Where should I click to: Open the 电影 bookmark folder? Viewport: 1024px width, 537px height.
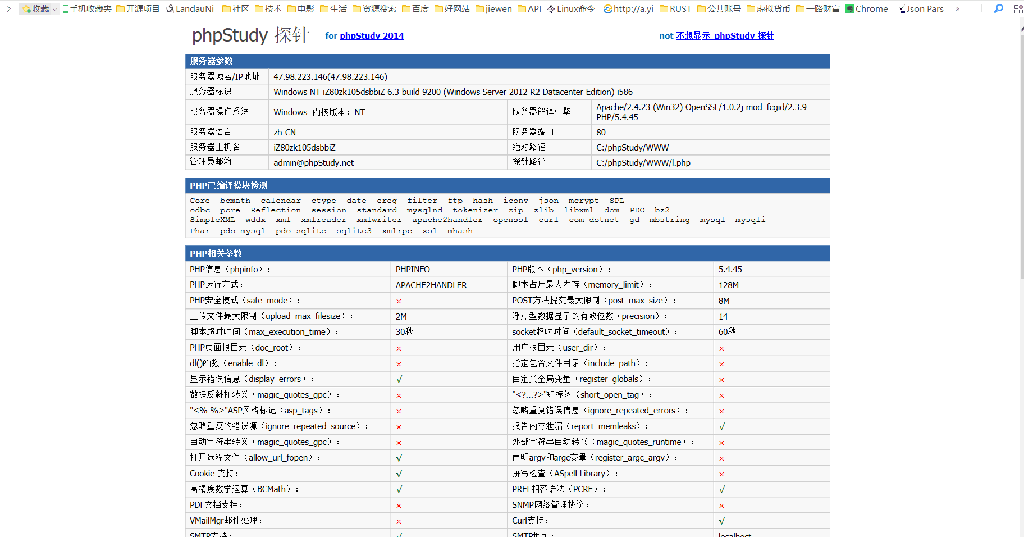point(300,8)
